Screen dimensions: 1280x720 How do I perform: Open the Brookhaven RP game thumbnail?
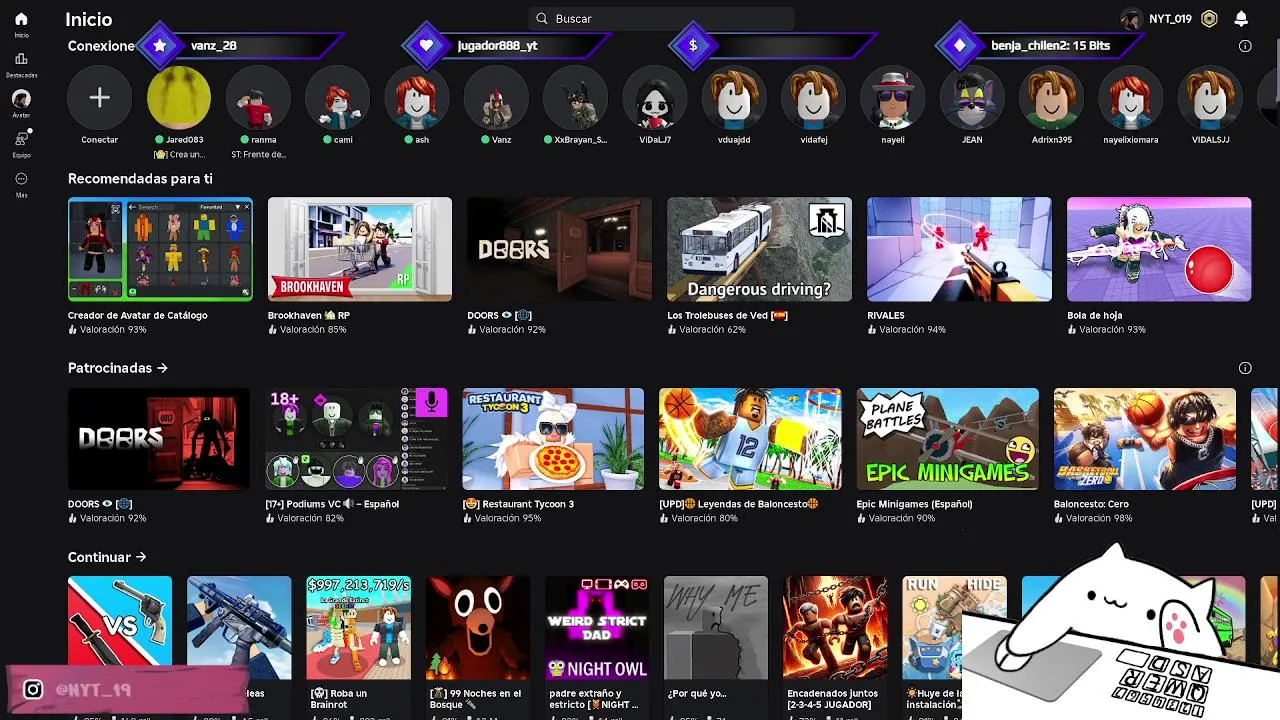[x=360, y=249]
